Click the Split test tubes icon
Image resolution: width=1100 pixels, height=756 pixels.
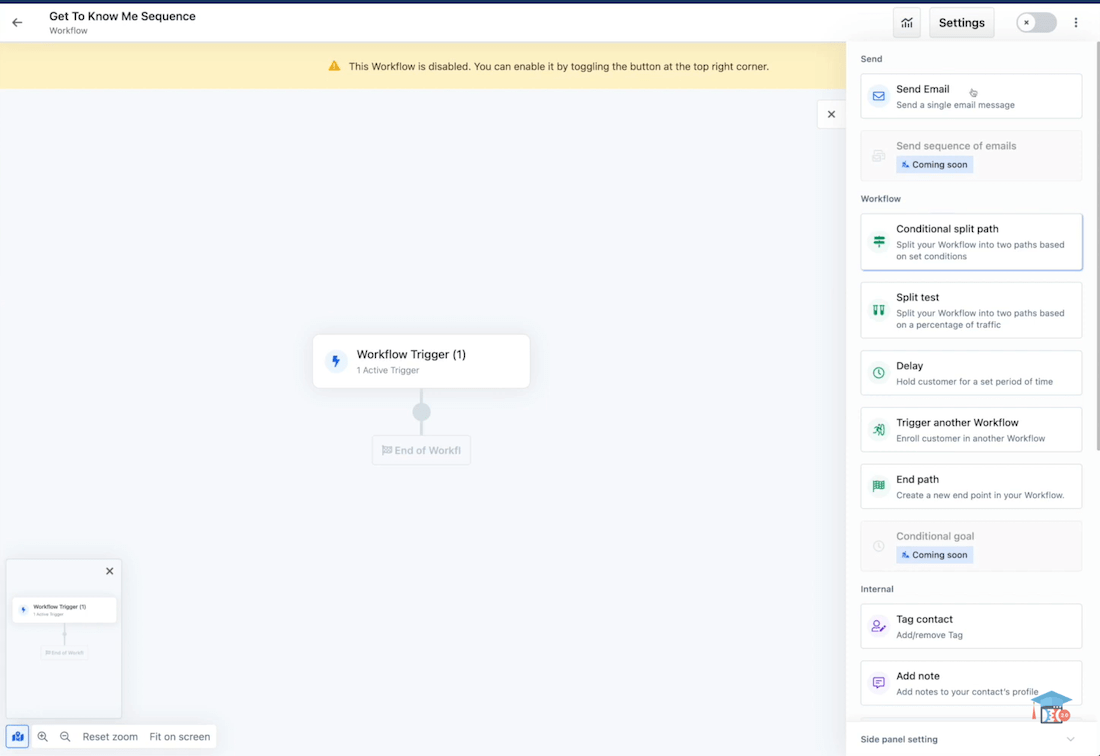[x=878, y=310]
